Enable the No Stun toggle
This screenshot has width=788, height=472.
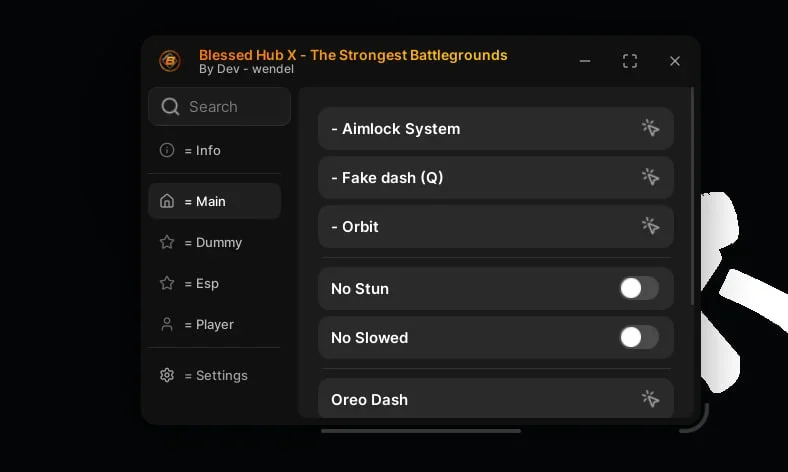click(x=639, y=288)
